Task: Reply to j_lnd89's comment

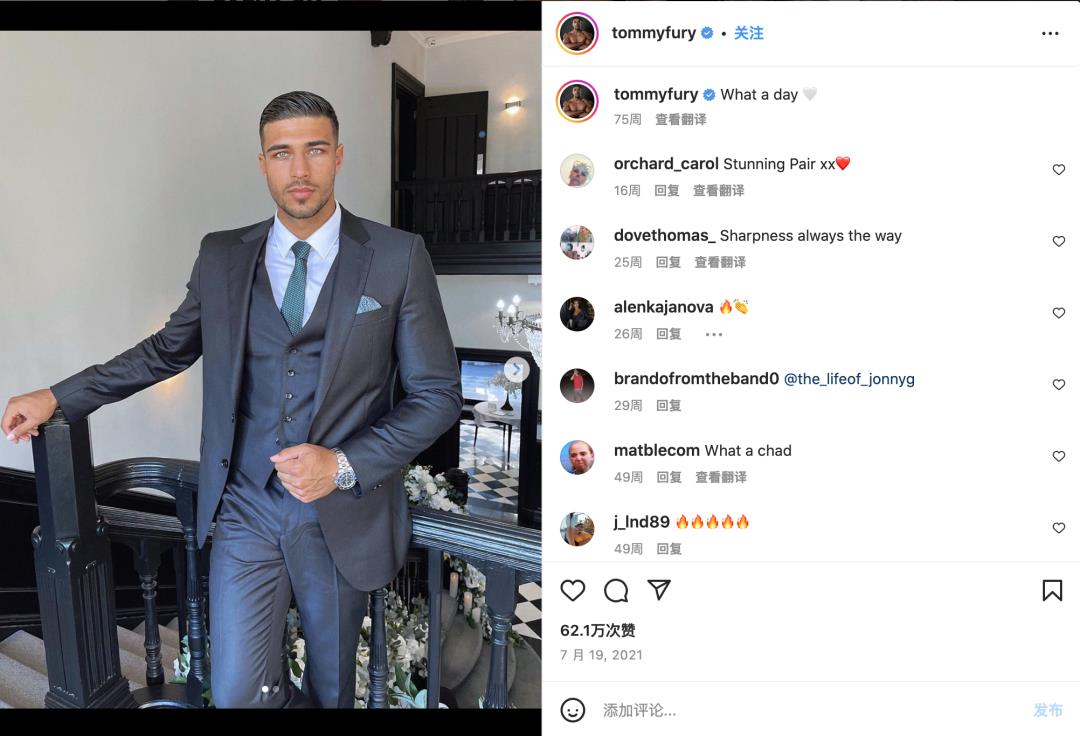Action: (669, 549)
